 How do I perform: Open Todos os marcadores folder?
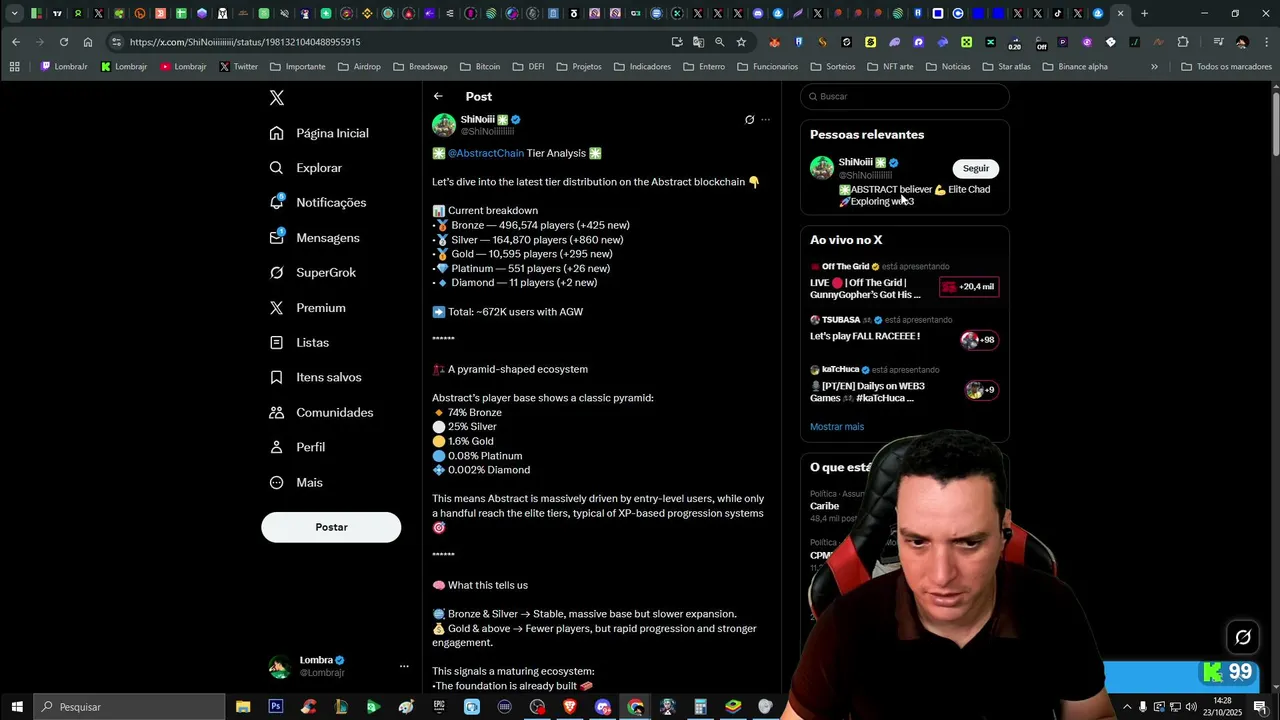click(1226, 67)
